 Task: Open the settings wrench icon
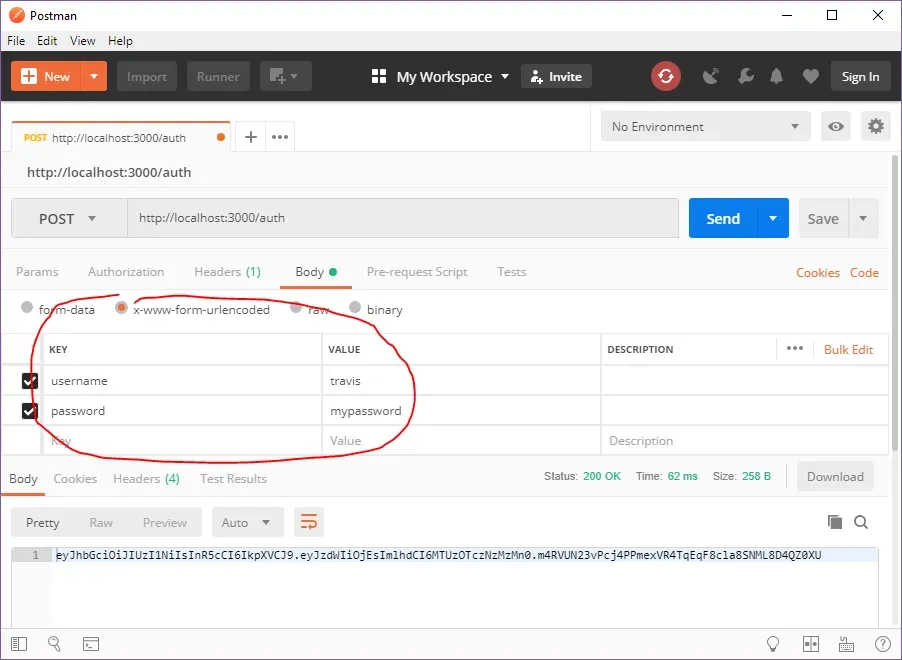tap(745, 76)
